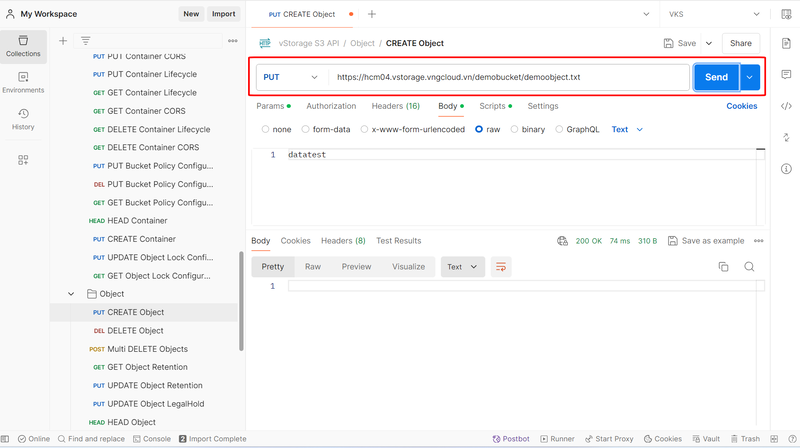Open the Environments sidebar panel
Image resolution: width=800 pixels, height=448 pixels.
click(x=23, y=81)
